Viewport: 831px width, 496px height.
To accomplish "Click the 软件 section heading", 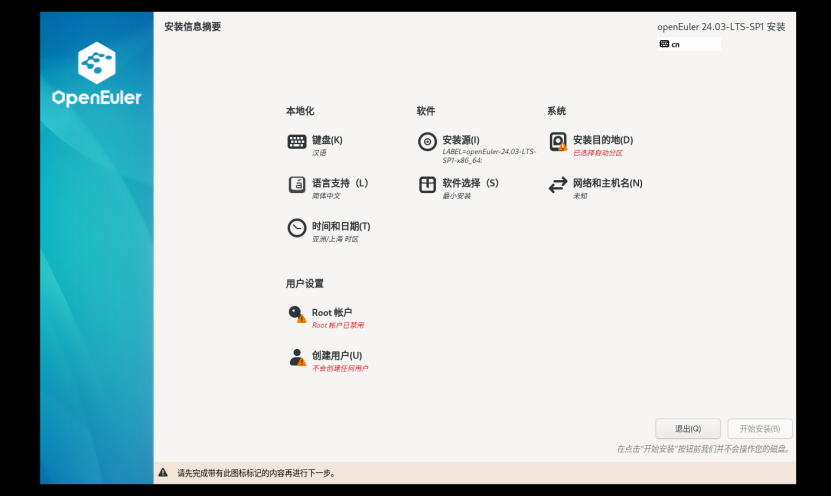I will coord(426,111).
